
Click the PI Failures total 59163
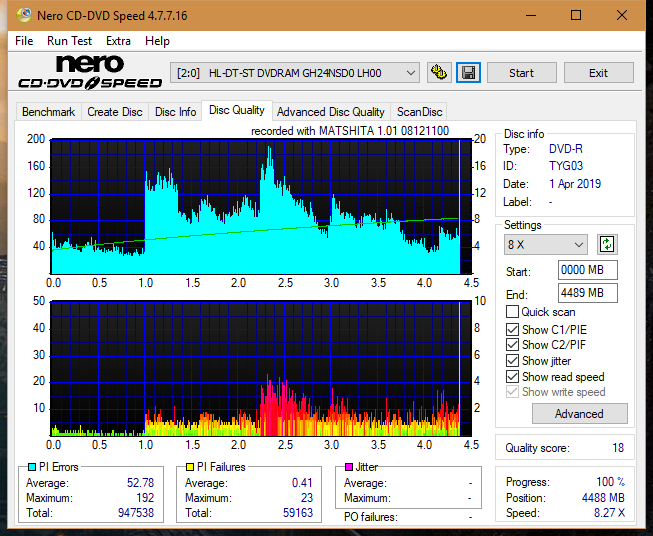(x=298, y=513)
